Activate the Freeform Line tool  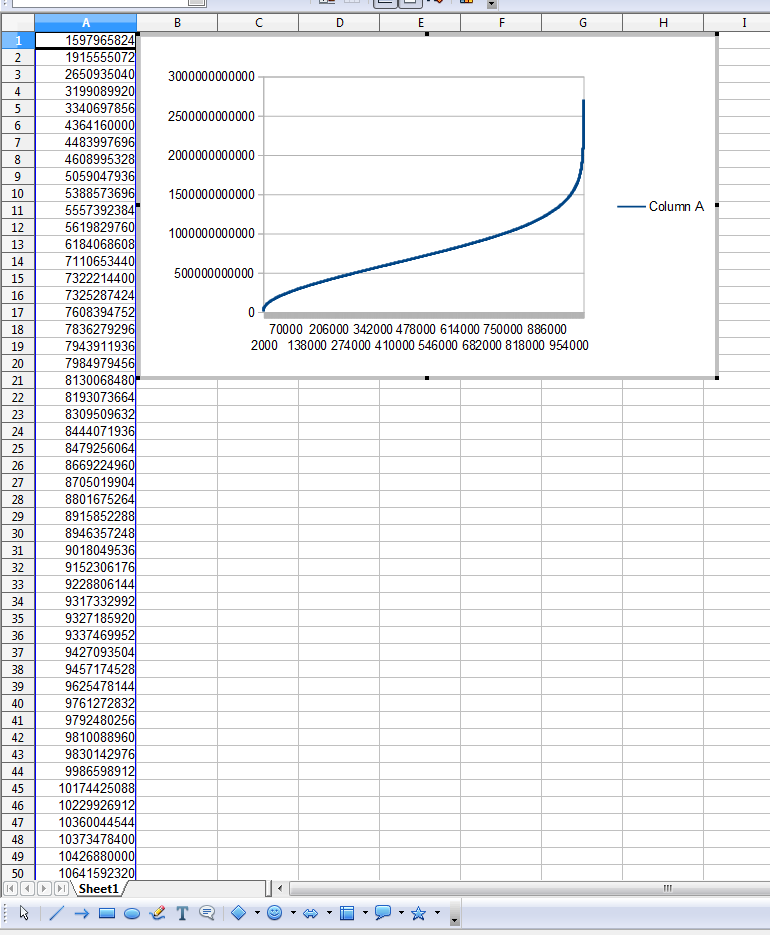pyautogui.click(x=157, y=912)
